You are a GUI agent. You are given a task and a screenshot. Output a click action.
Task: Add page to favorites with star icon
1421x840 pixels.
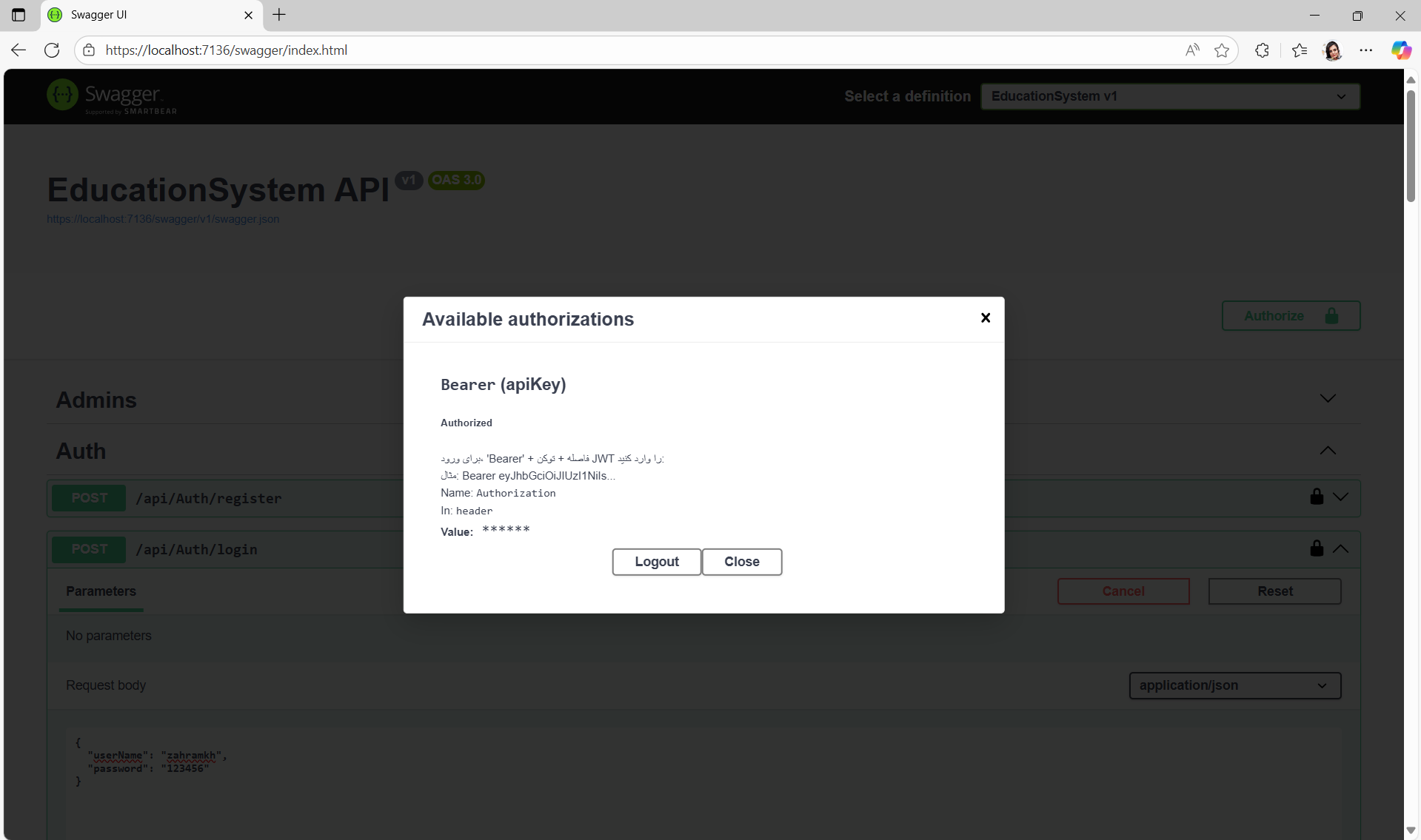tap(1222, 50)
